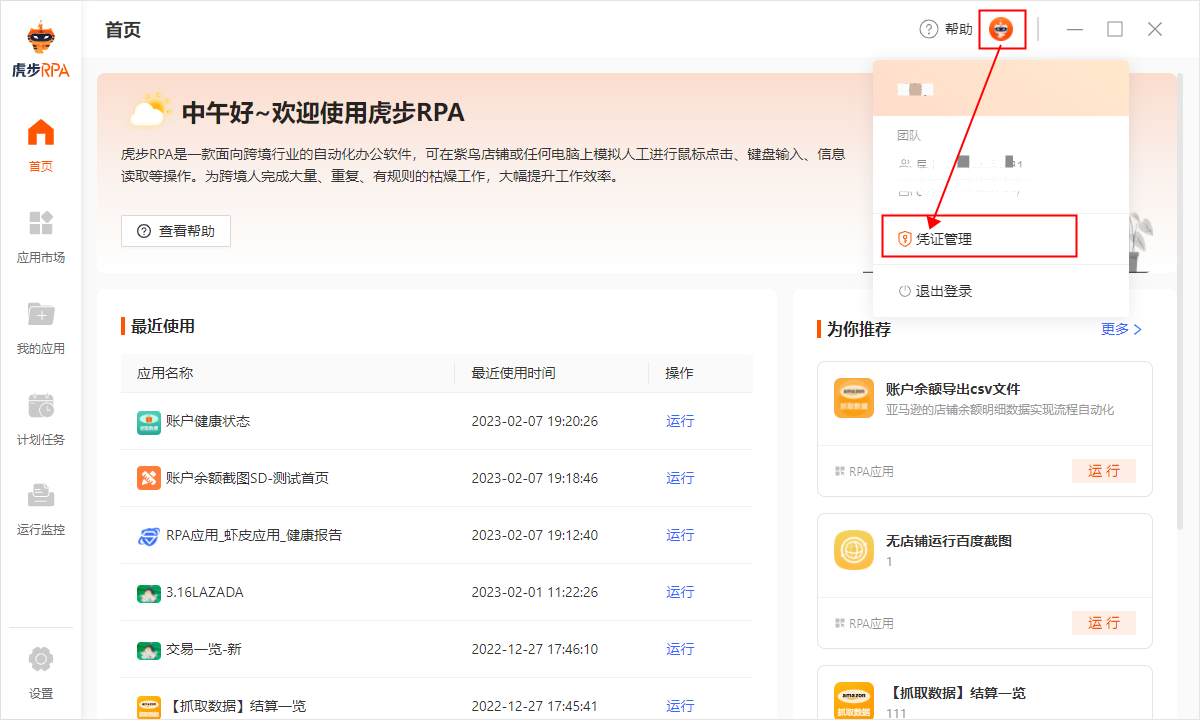Click the user avatar icon
Screen dimensions: 1200x720
pos(1001,29)
